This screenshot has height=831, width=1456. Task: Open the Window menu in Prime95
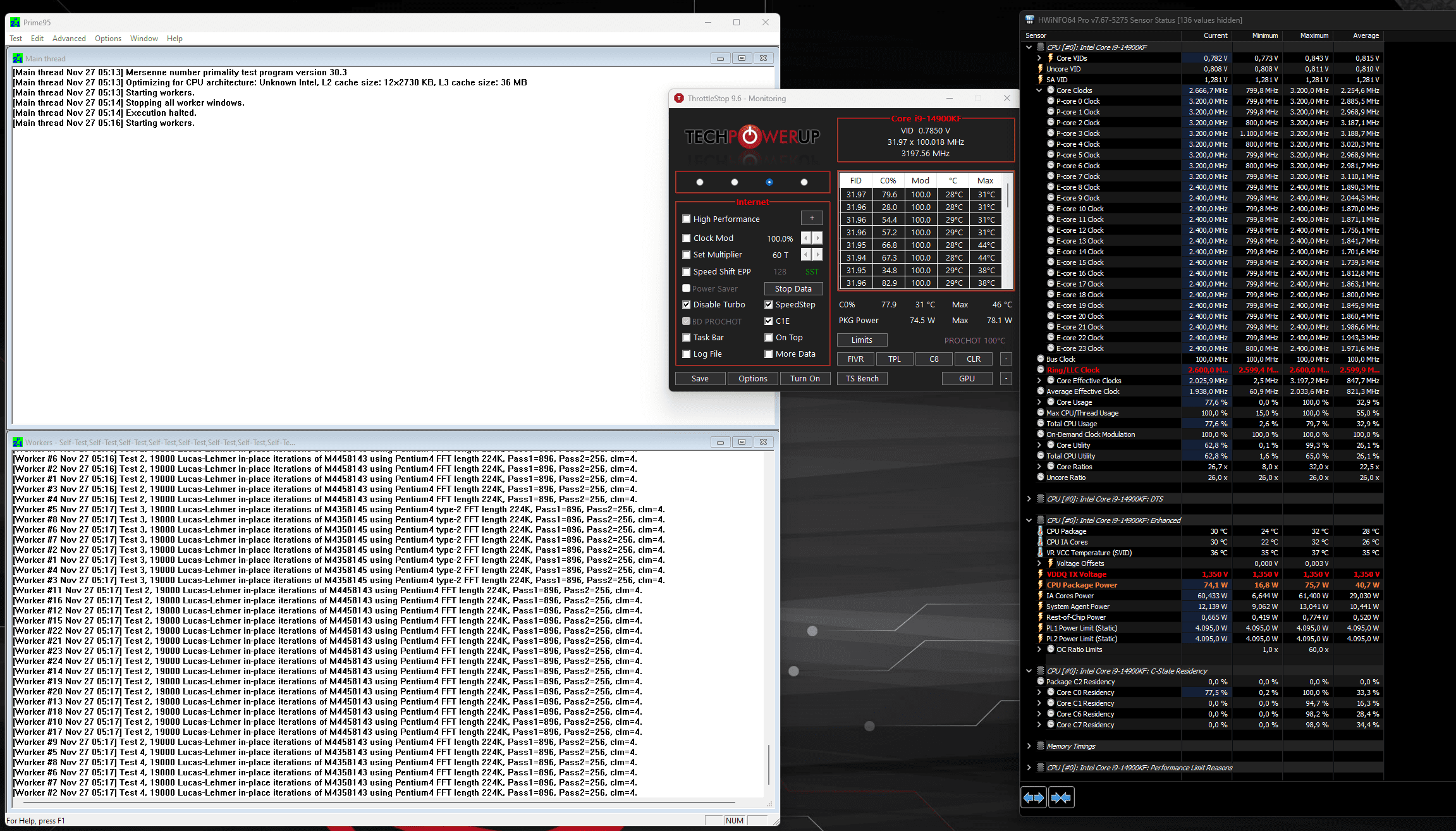(x=144, y=39)
